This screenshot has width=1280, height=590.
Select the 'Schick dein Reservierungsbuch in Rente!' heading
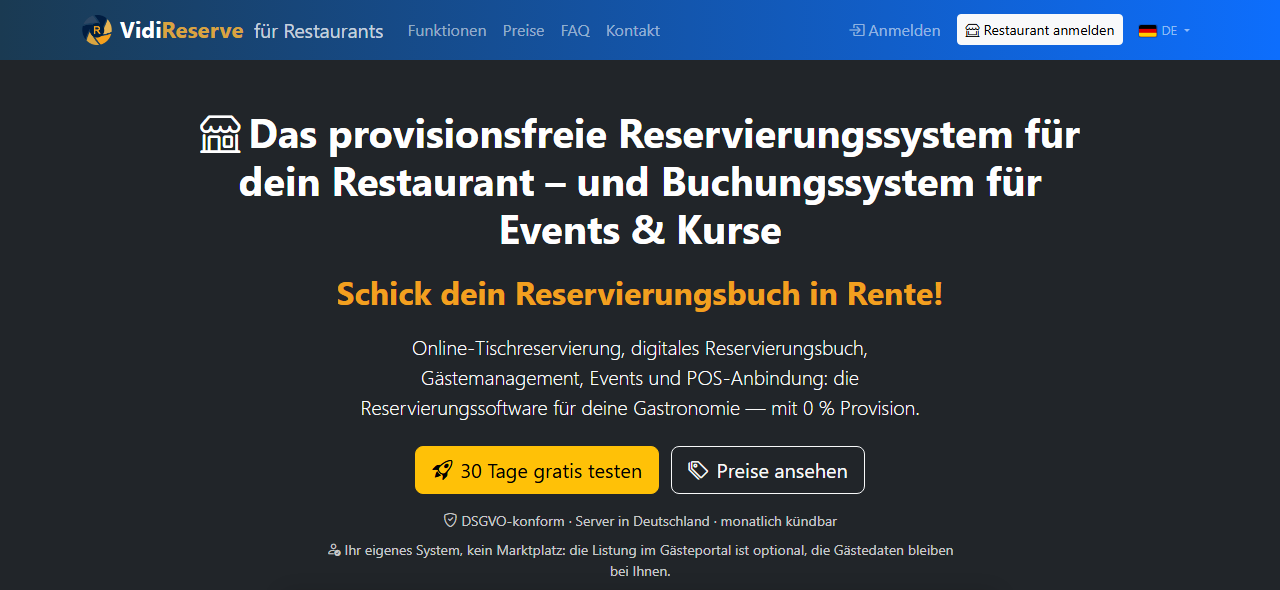point(640,294)
